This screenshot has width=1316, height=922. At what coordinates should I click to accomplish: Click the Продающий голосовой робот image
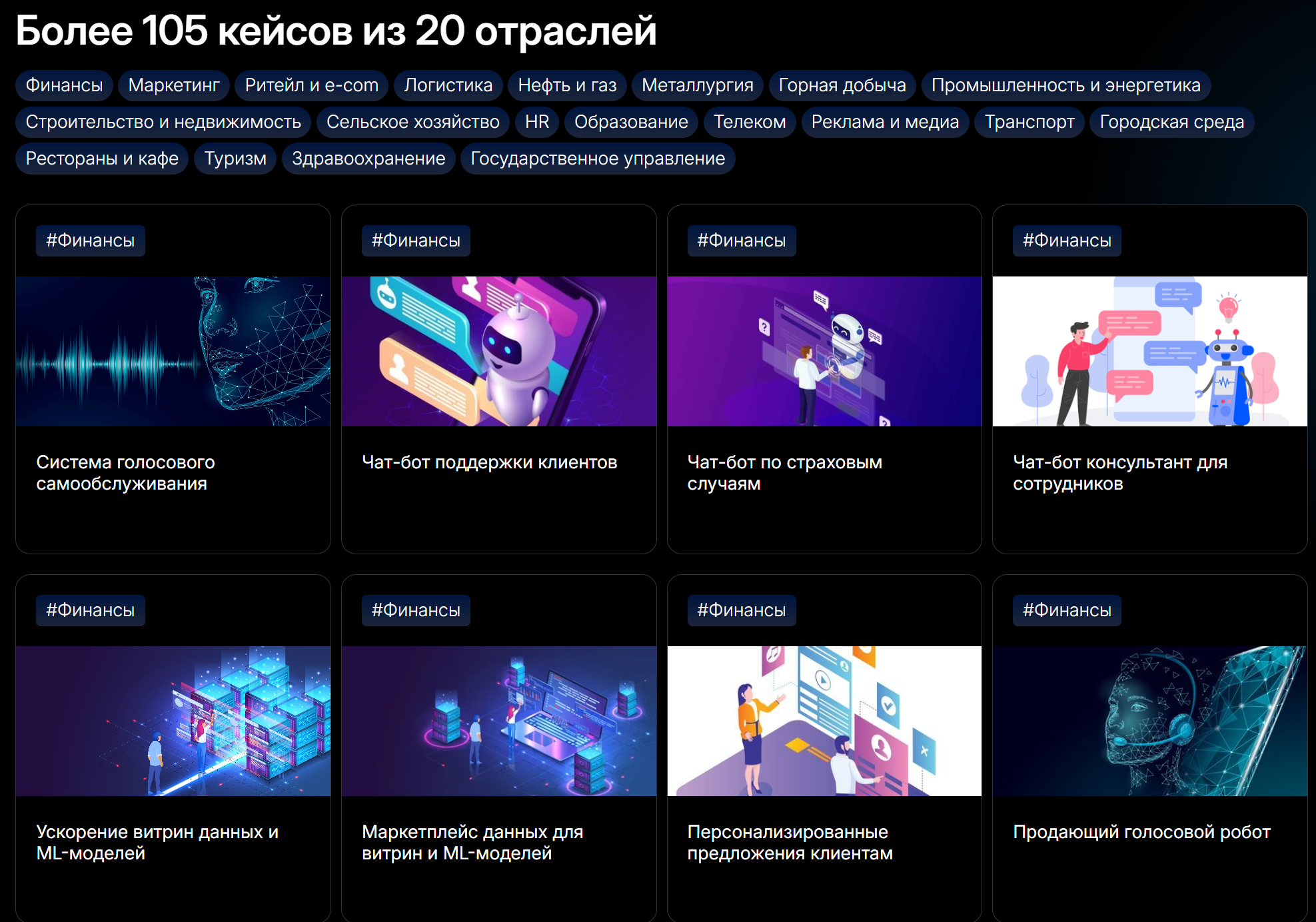(1150, 721)
